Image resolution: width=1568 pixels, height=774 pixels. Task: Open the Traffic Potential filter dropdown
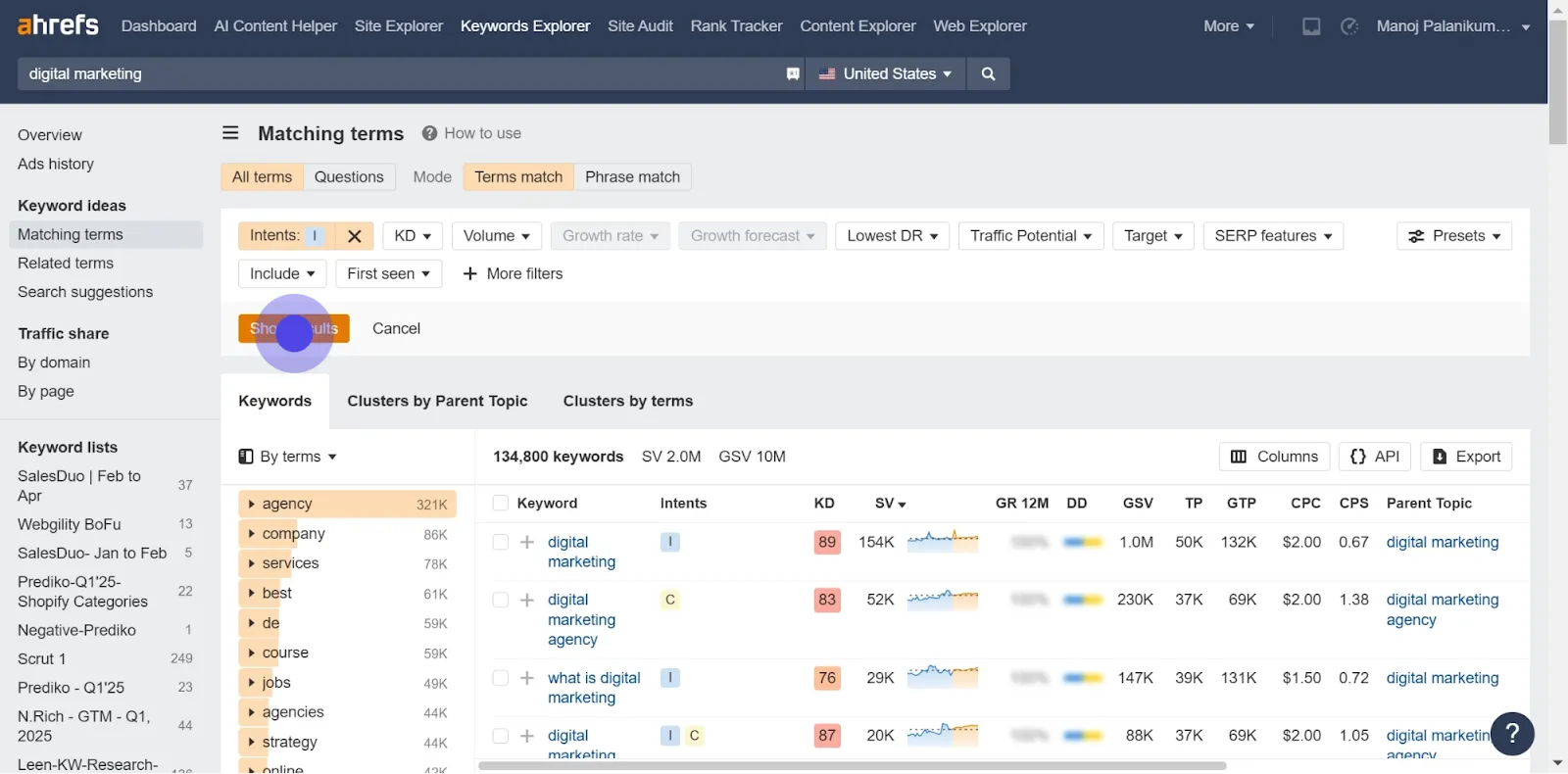click(x=1031, y=236)
